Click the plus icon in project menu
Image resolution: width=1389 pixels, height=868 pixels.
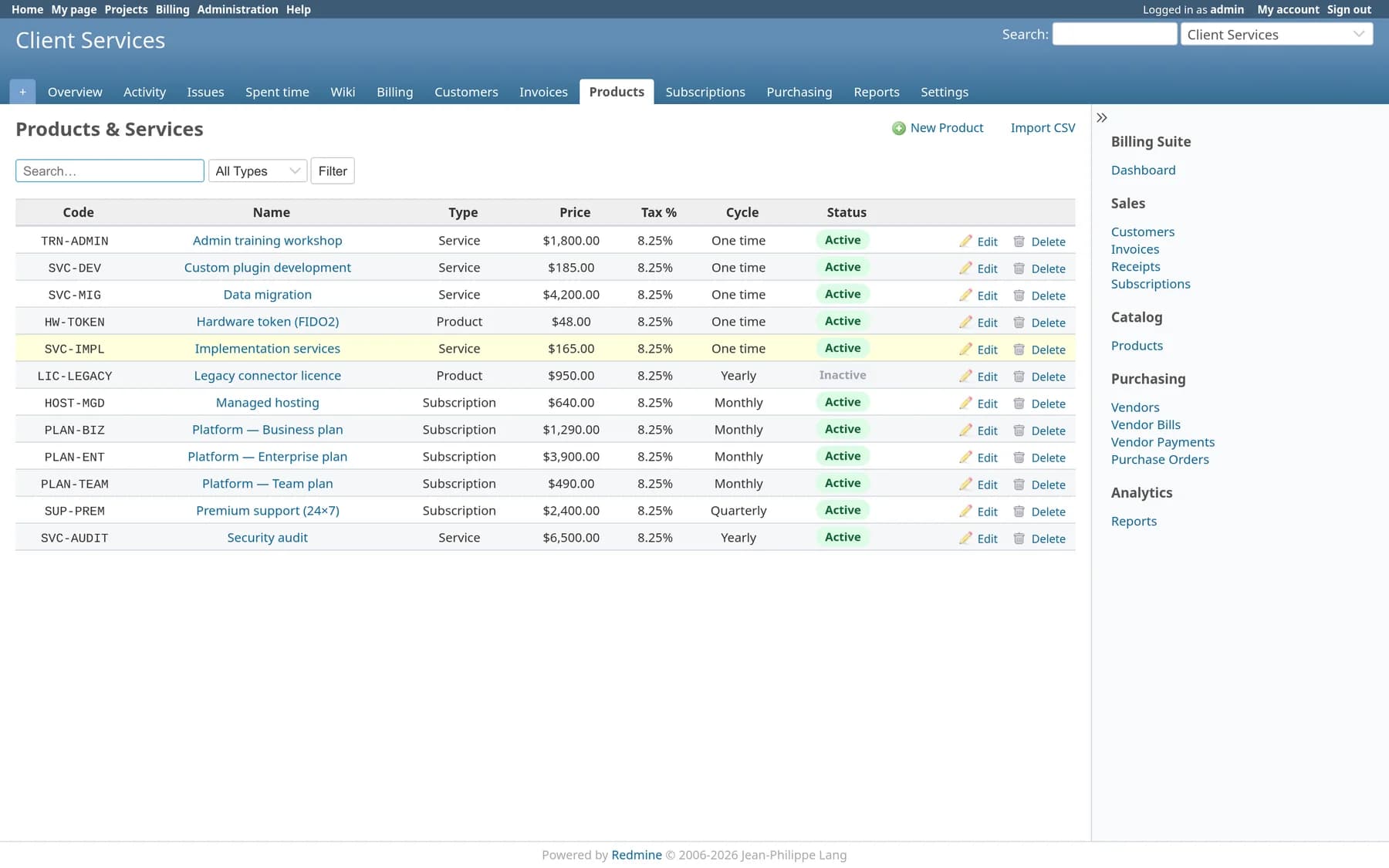(22, 92)
